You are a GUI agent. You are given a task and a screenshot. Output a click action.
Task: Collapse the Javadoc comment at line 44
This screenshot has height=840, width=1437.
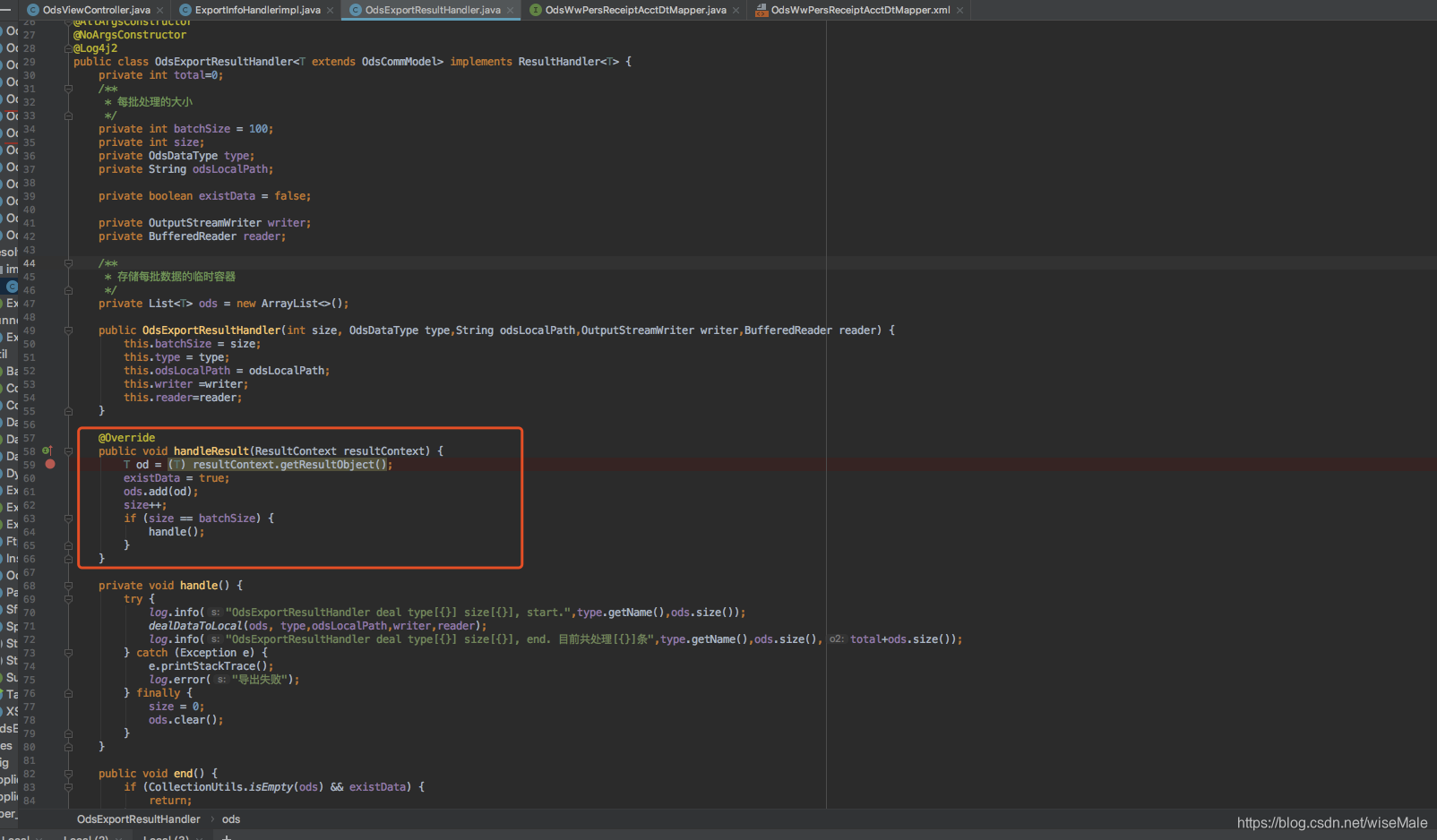click(x=68, y=263)
